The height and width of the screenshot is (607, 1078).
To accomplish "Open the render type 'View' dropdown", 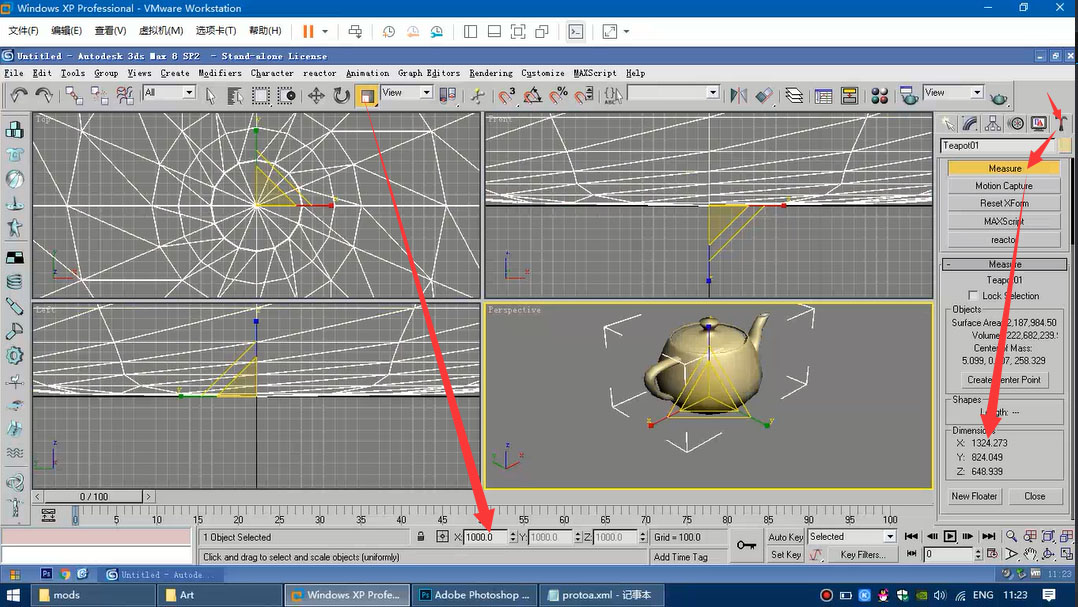I will tap(977, 92).
